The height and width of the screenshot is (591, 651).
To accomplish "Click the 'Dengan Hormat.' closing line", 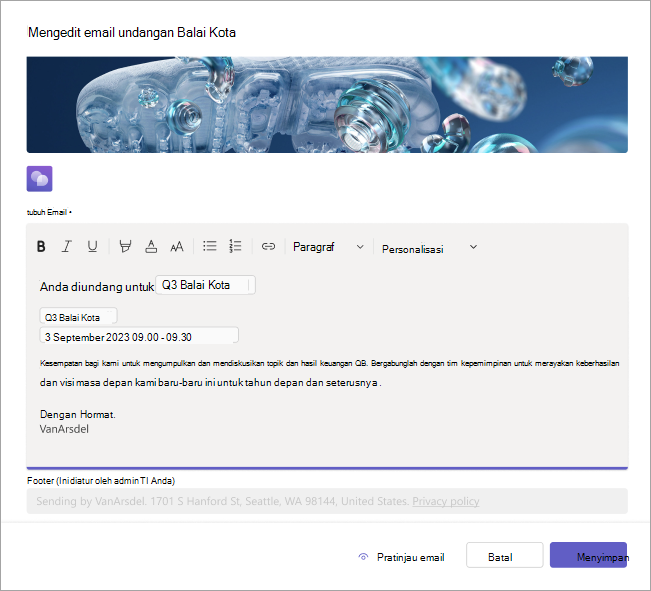I will pyautogui.click(x=78, y=414).
